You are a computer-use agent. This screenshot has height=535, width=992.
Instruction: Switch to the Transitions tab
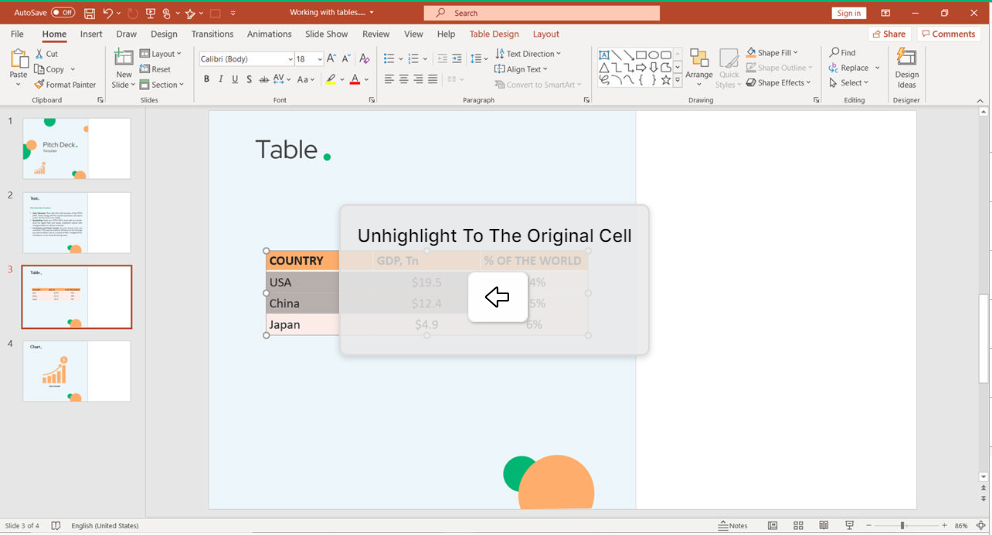[x=213, y=34]
